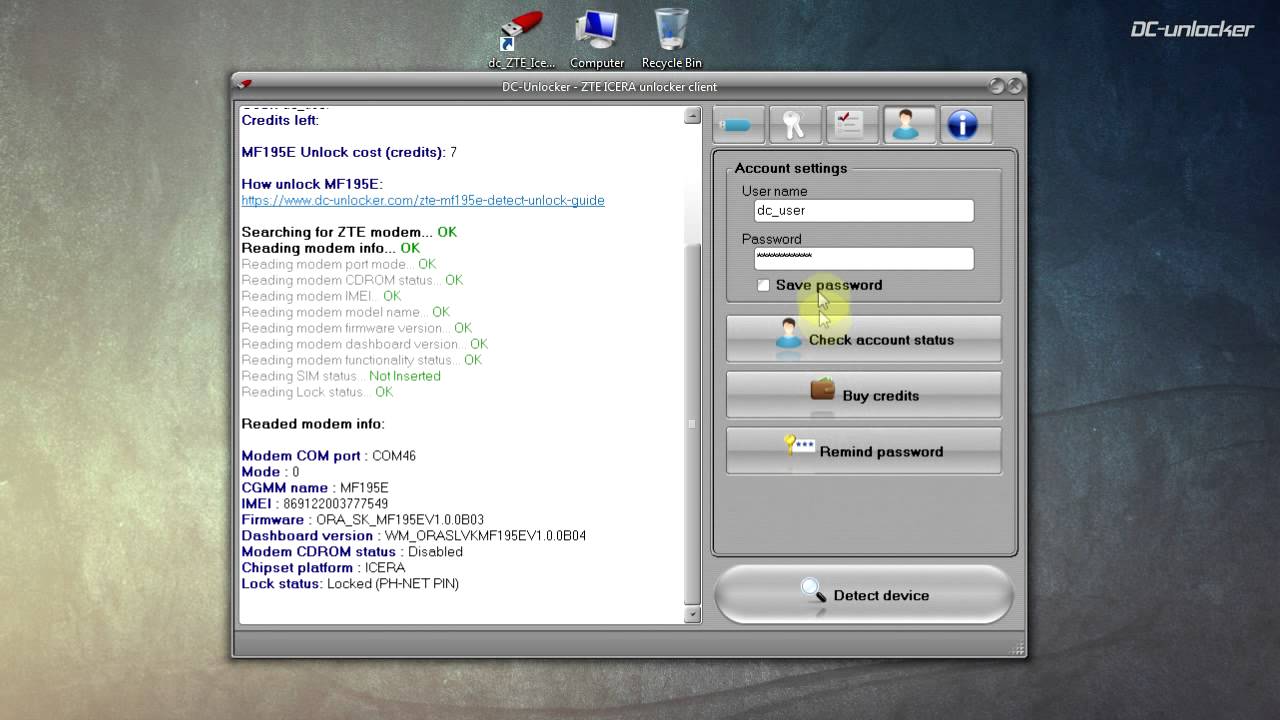Click the DC-Unlocker title bar logo icon

tap(245, 85)
